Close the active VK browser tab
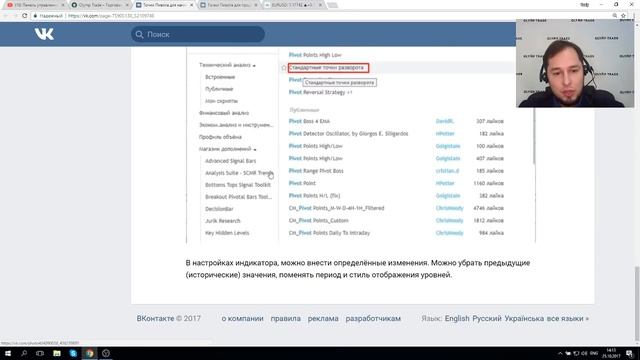Viewport: 640px width, 360px height. (x=191, y=5)
